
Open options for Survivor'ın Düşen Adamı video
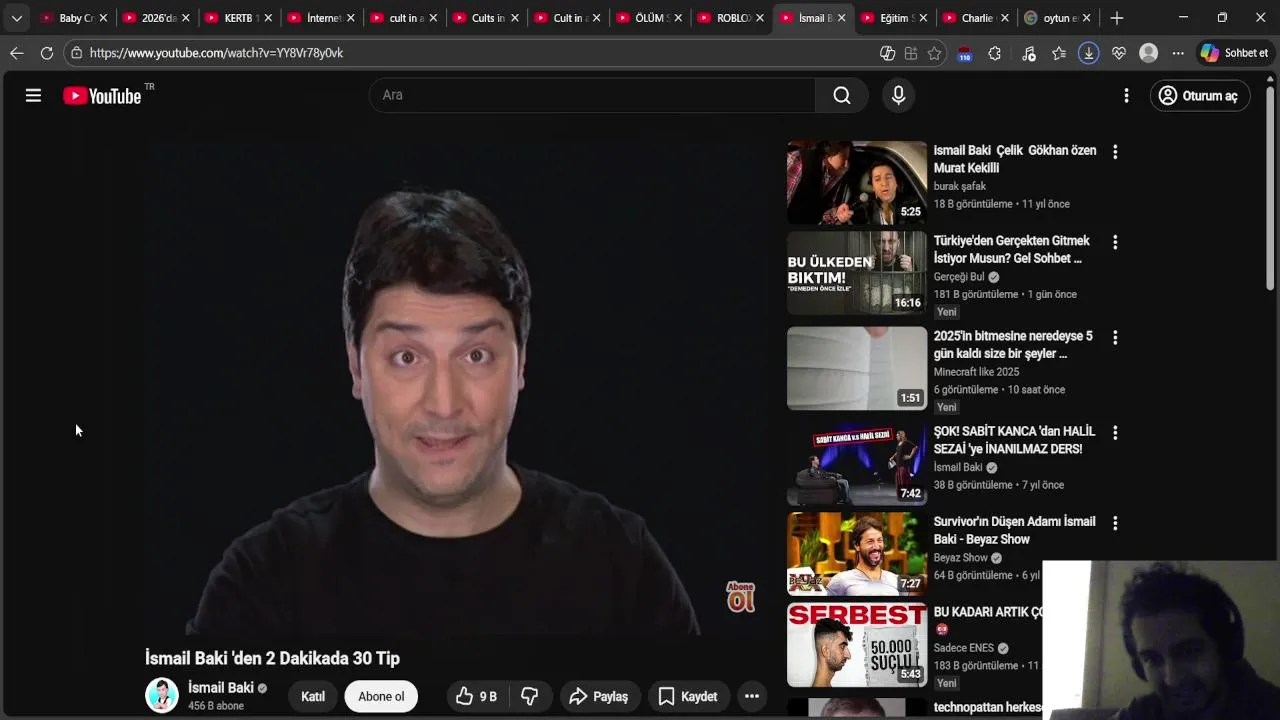pos(1115,523)
